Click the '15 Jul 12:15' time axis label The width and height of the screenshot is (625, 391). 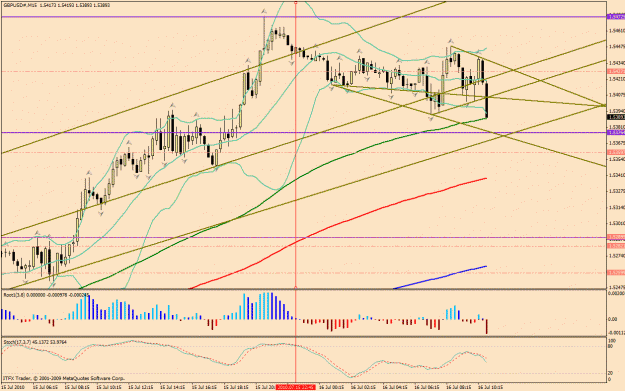[141, 387]
